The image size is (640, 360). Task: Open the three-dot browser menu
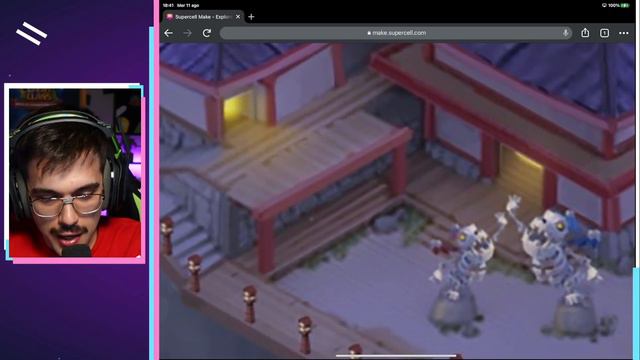(624, 33)
